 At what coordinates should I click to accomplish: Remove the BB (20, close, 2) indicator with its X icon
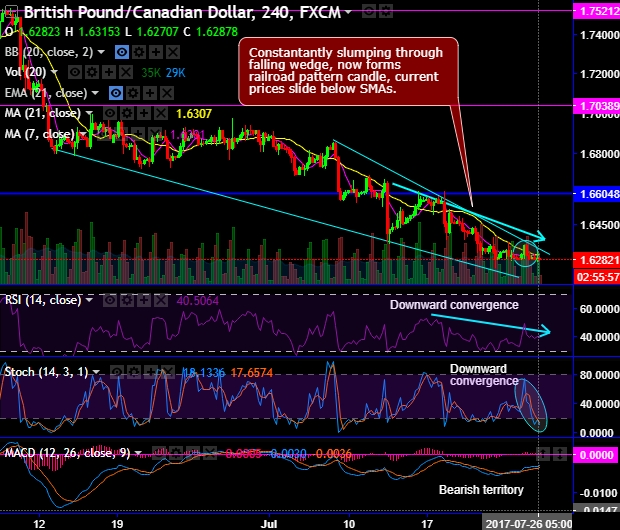173,52
